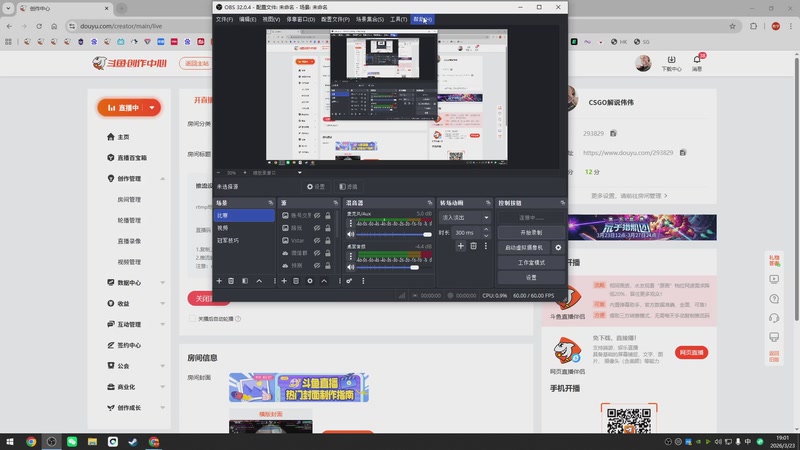800x450 pixels.
Task: Open the Windows Start menu
Action: (10, 442)
